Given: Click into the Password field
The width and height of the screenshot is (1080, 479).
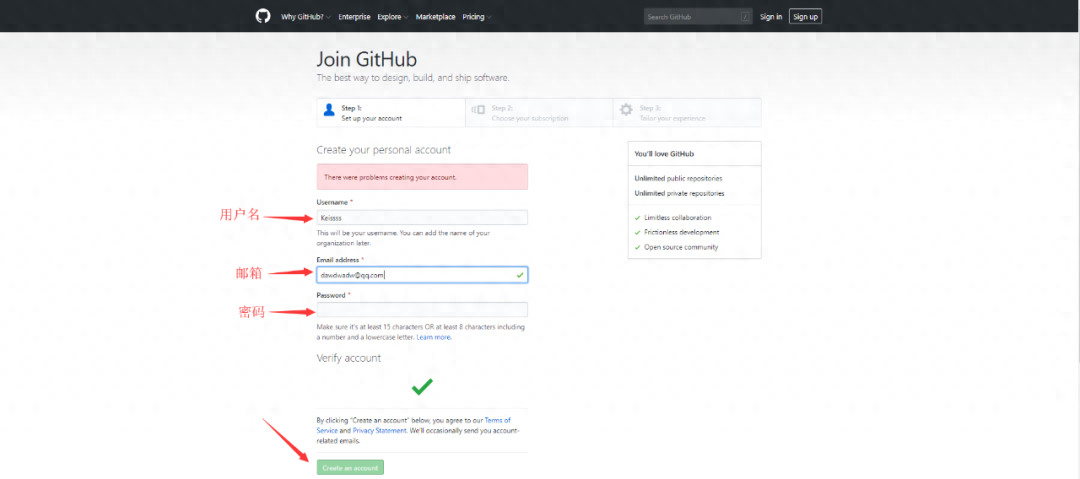Looking at the screenshot, I should 422,310.
